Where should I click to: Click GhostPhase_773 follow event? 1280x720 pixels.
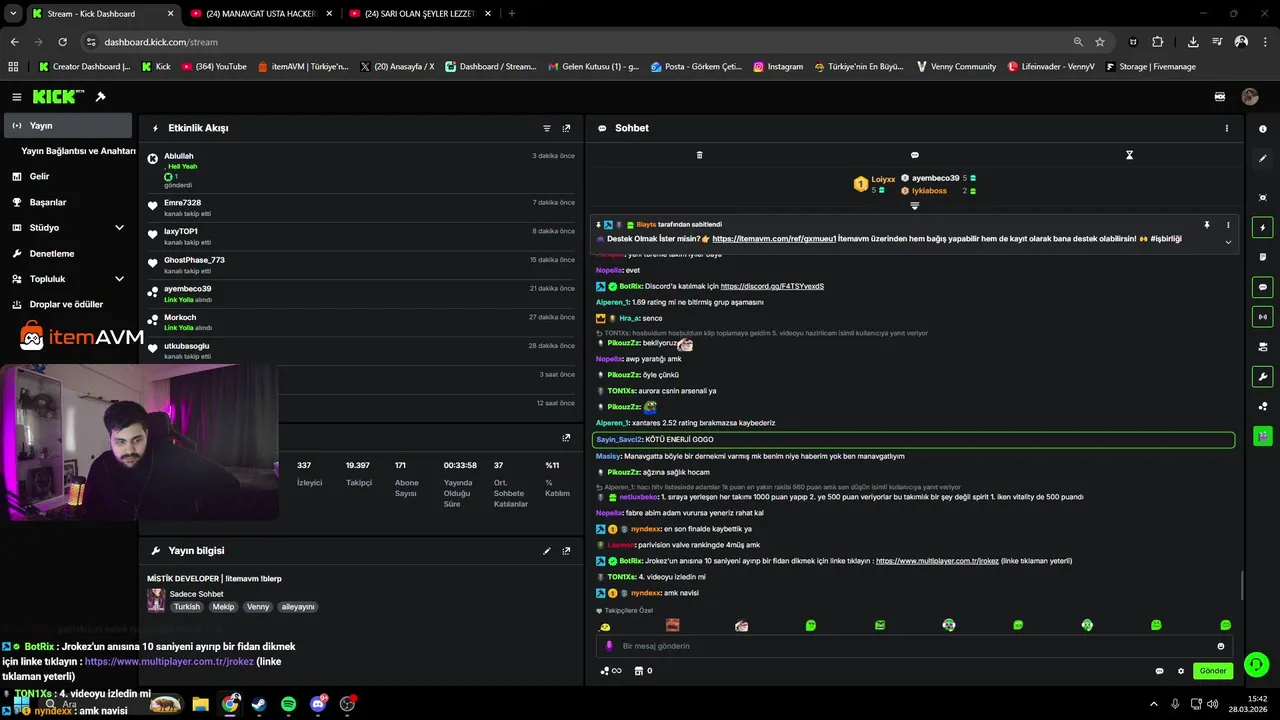(x=361, y=265)
